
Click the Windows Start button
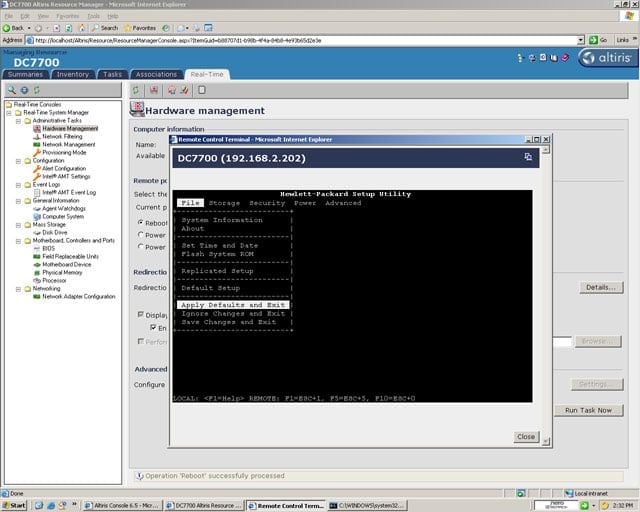pos(14,505)
